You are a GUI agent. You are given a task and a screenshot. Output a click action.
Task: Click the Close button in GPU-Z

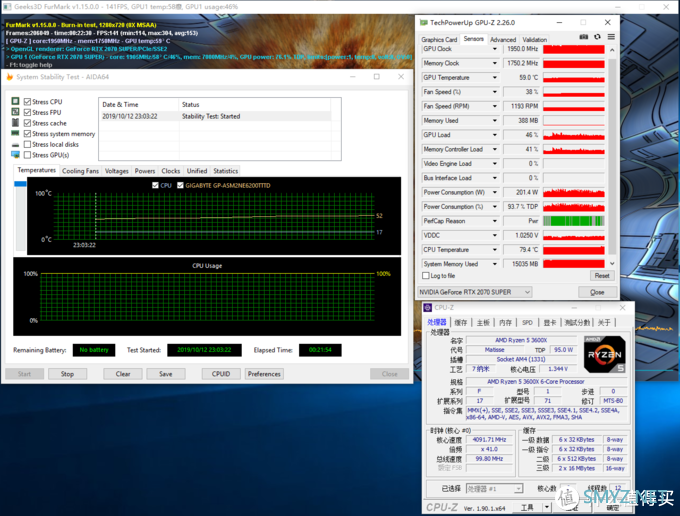tap(597, 292)
